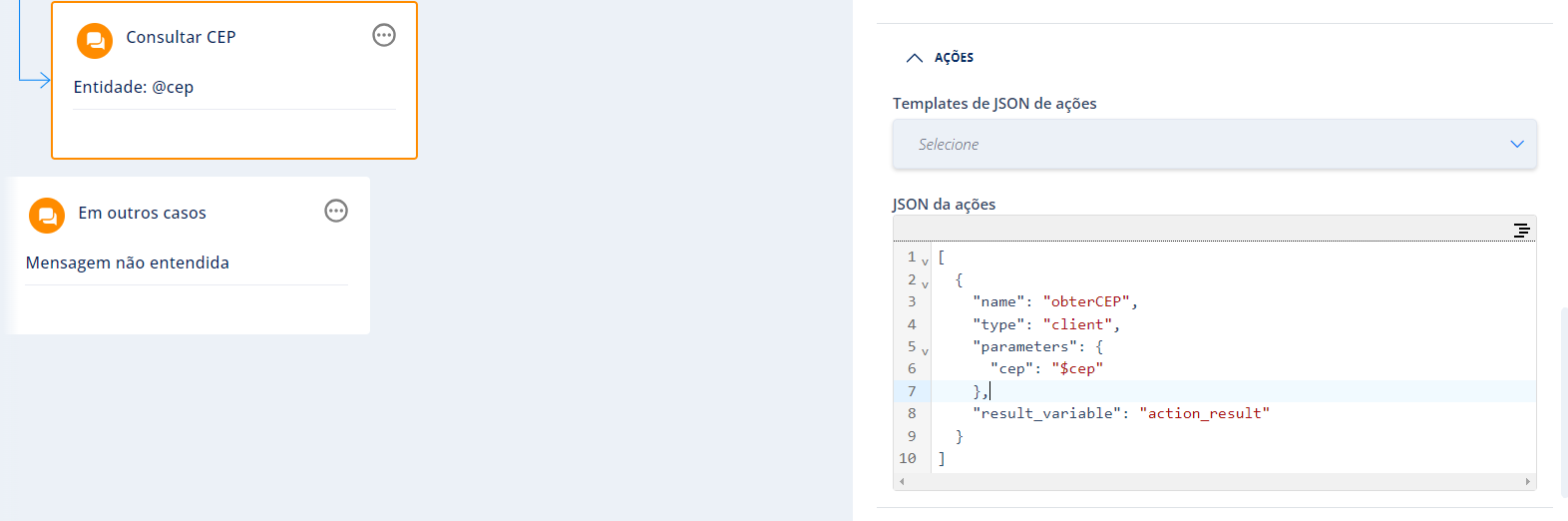
Task: Open options menu for Consultar CEP node
Action: pos(384,36)
